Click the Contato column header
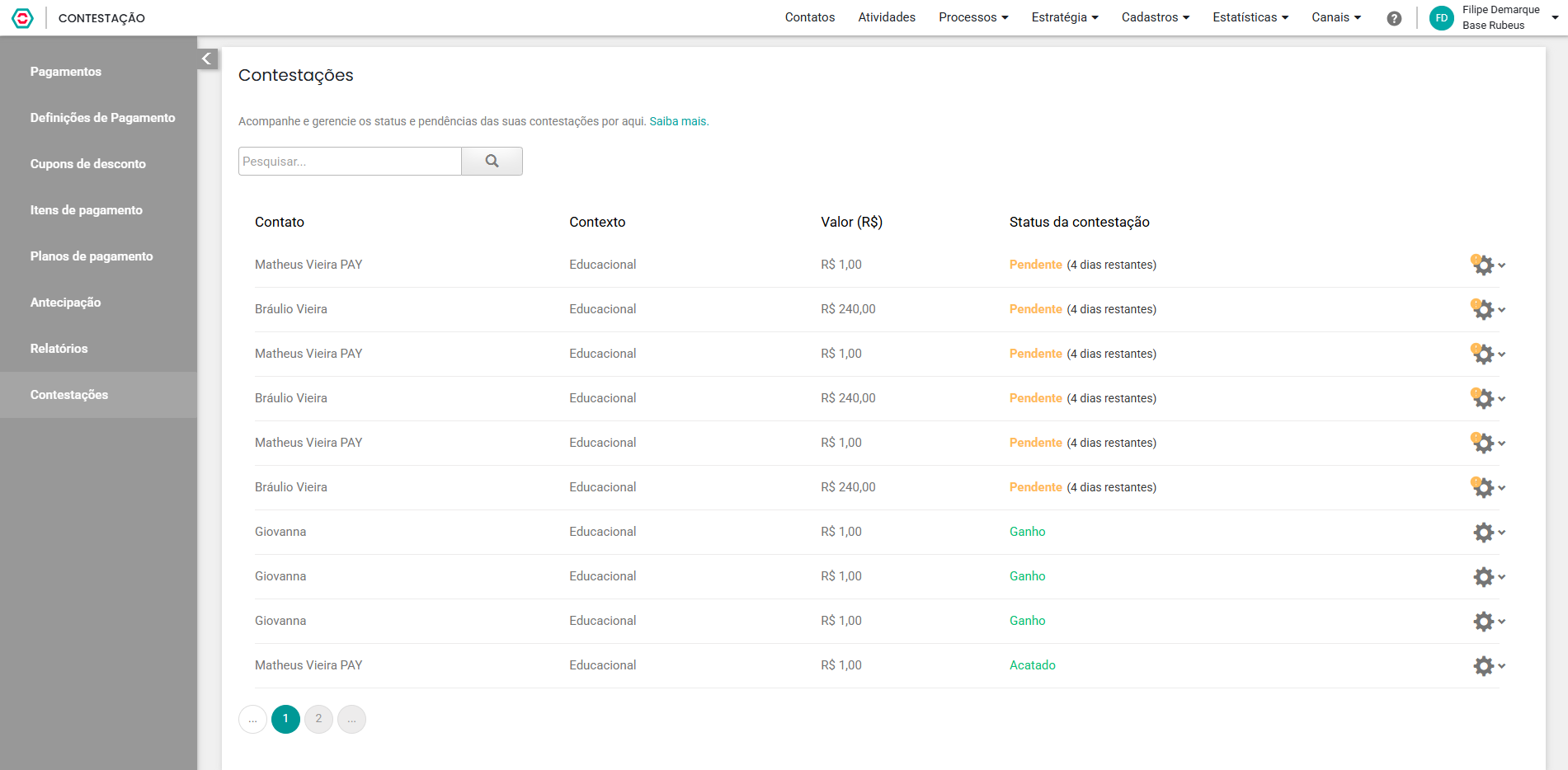The image size is (1568, 770). pyautogui.click(x=280, y=222)
